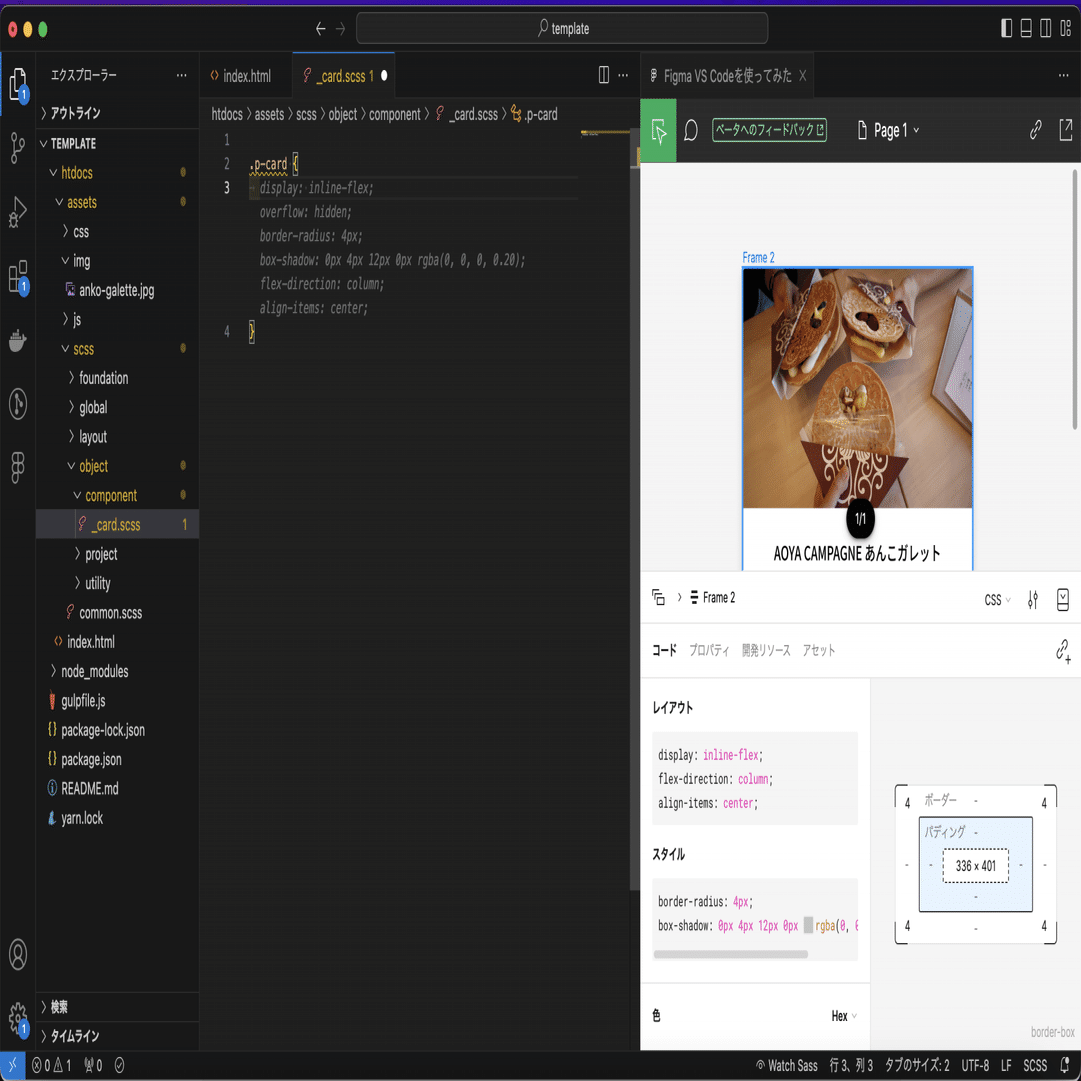Open the Figma view in activity bar
Screen dimensions: 1081x1081
[18, 467]
